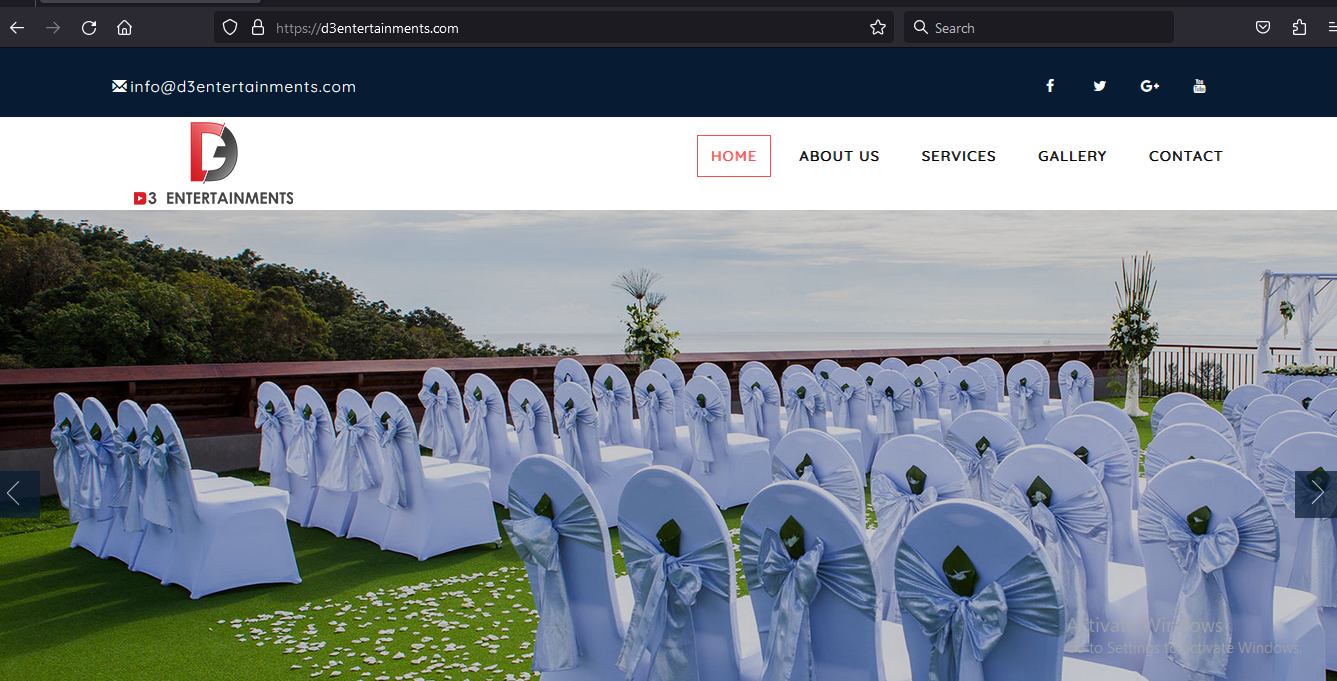Open the YouTube icon link
Image resolution: width=1337 pixels, height=681 pixels.
click(1199, 86)
